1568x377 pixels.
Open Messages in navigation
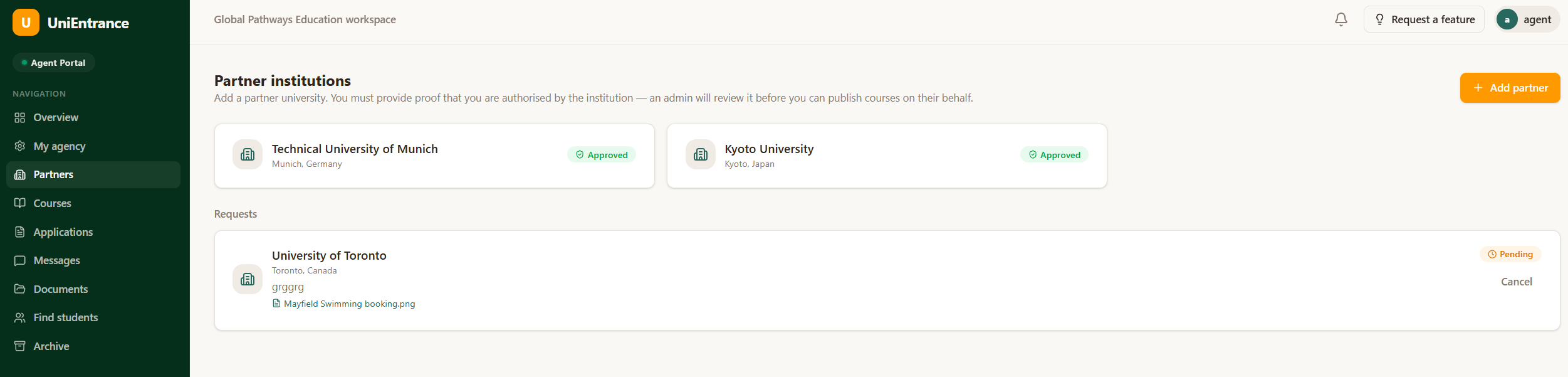coord(93,260)
